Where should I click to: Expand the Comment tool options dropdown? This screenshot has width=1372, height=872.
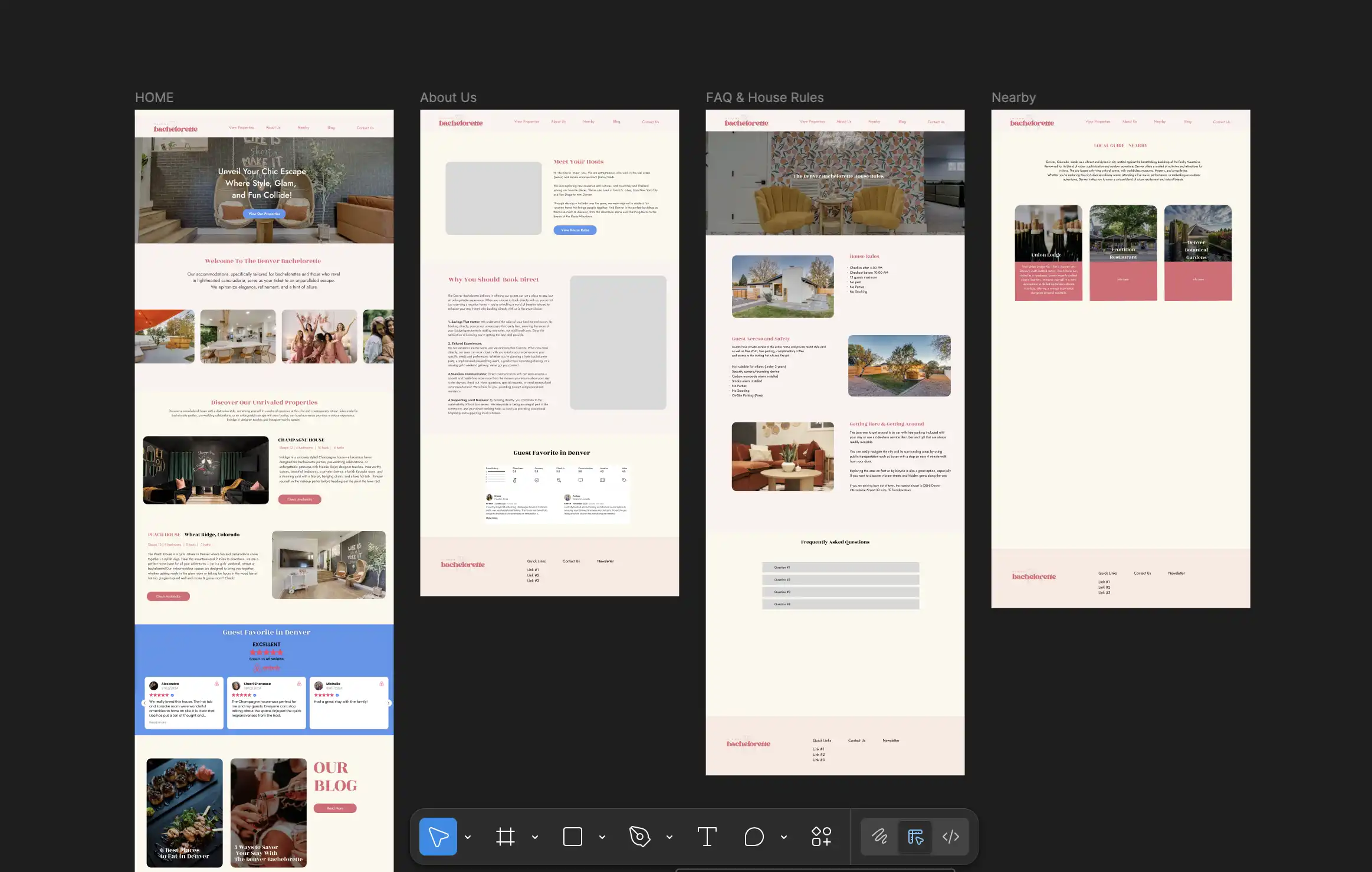[784, 837]
